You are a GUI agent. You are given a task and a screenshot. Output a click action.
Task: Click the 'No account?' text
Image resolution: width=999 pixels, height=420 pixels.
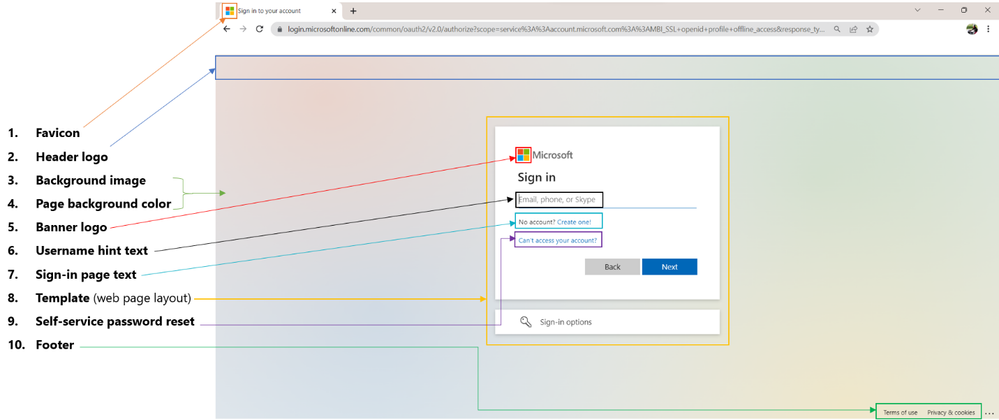536,222
